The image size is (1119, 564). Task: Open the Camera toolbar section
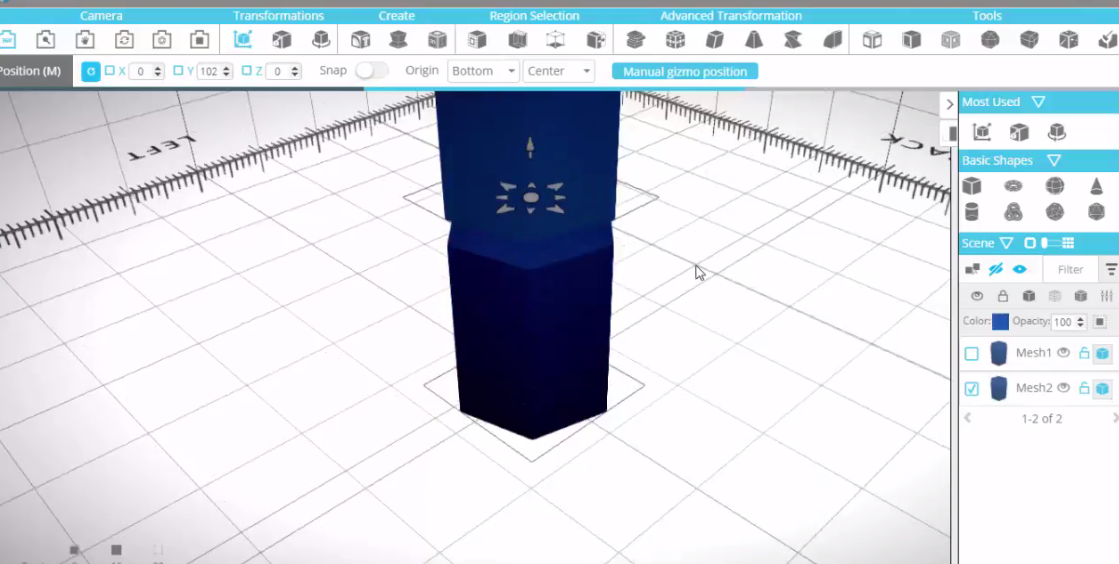(x=101, y=16)
